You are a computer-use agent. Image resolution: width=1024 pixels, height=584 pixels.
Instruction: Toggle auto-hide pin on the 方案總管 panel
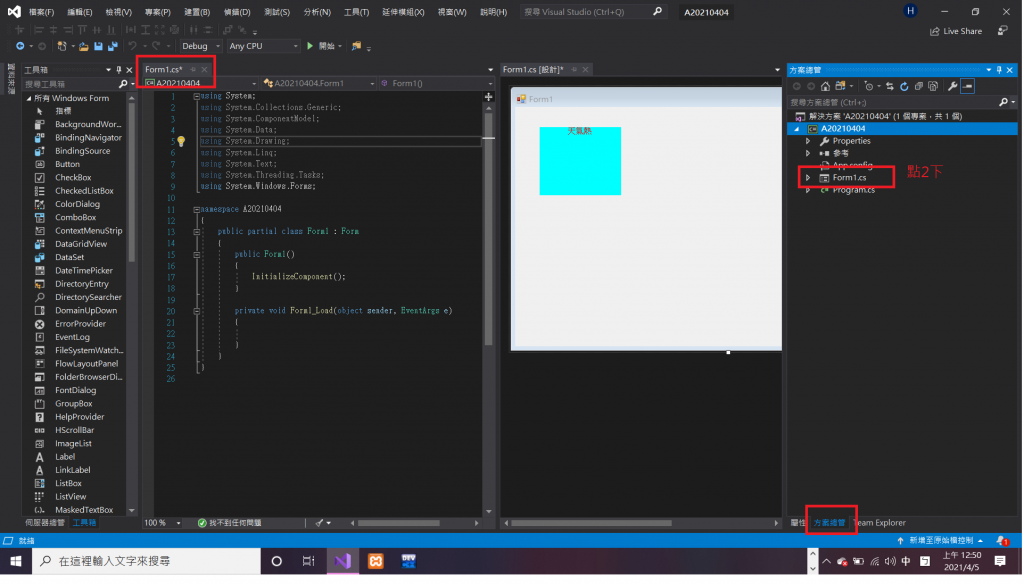999,70
